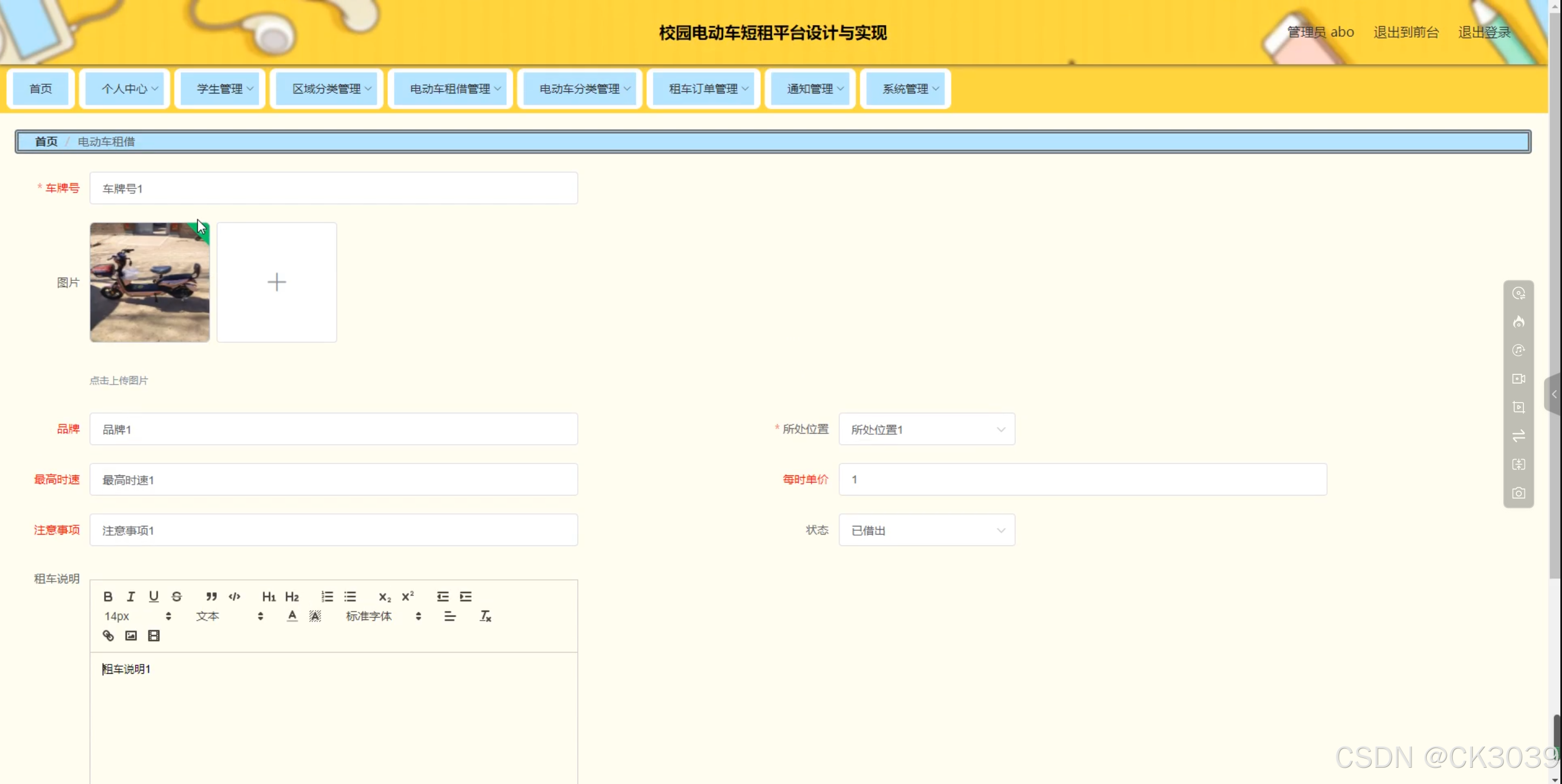The image size is (1562, 784).
Task: Insert a video with the film icon
Action: [153, 636]
